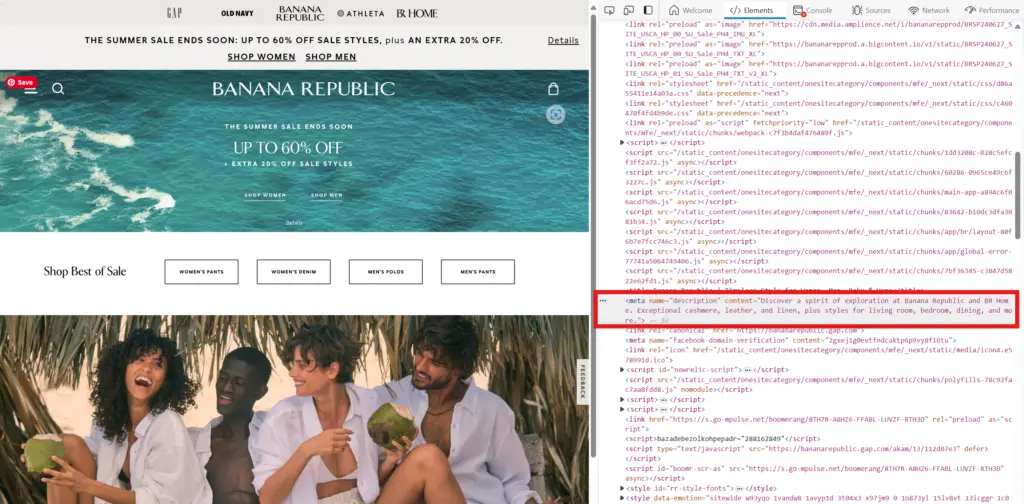Open the Welcome tab in DevTools
This screenshot has width=1024, height=504.
tap(690, 10)
